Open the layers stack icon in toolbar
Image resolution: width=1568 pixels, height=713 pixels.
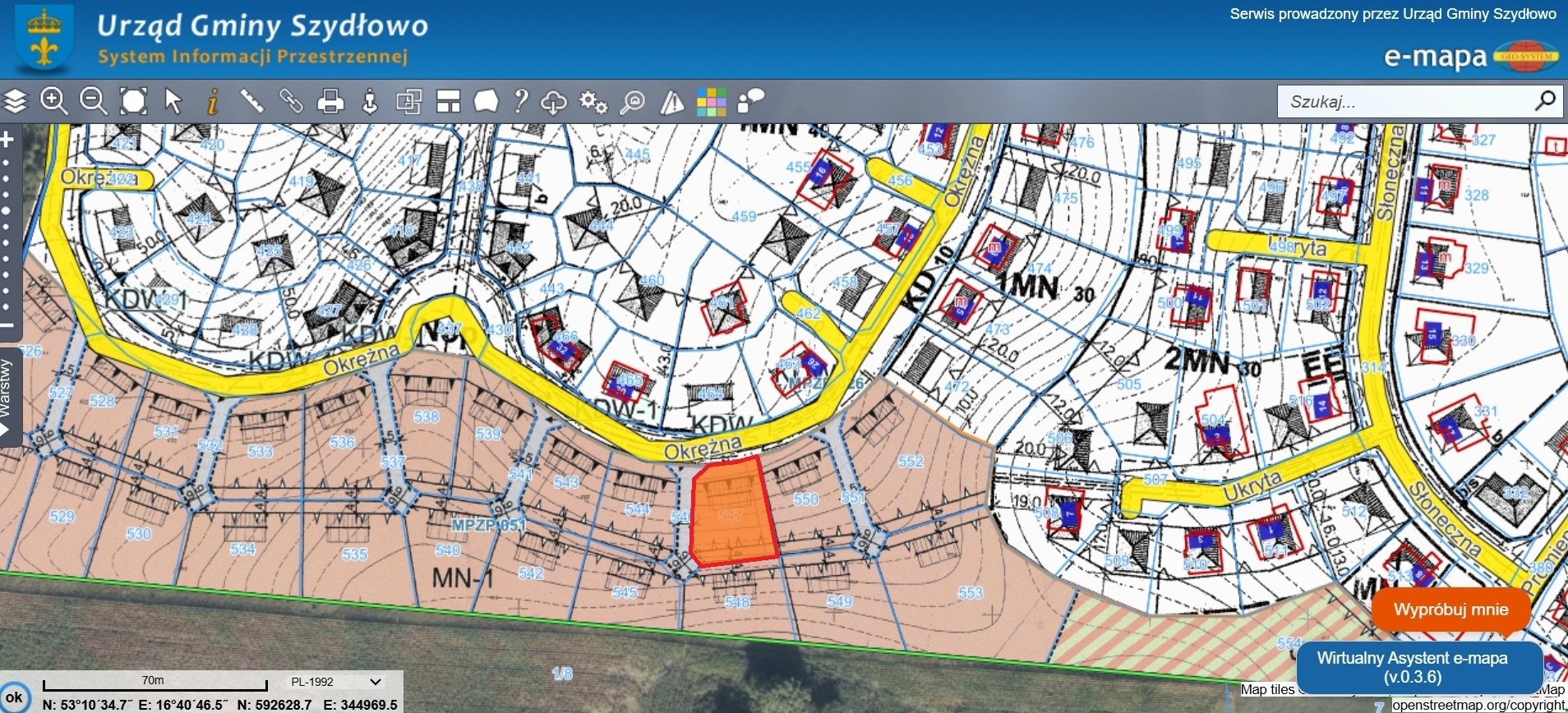(x=16, y=102)
